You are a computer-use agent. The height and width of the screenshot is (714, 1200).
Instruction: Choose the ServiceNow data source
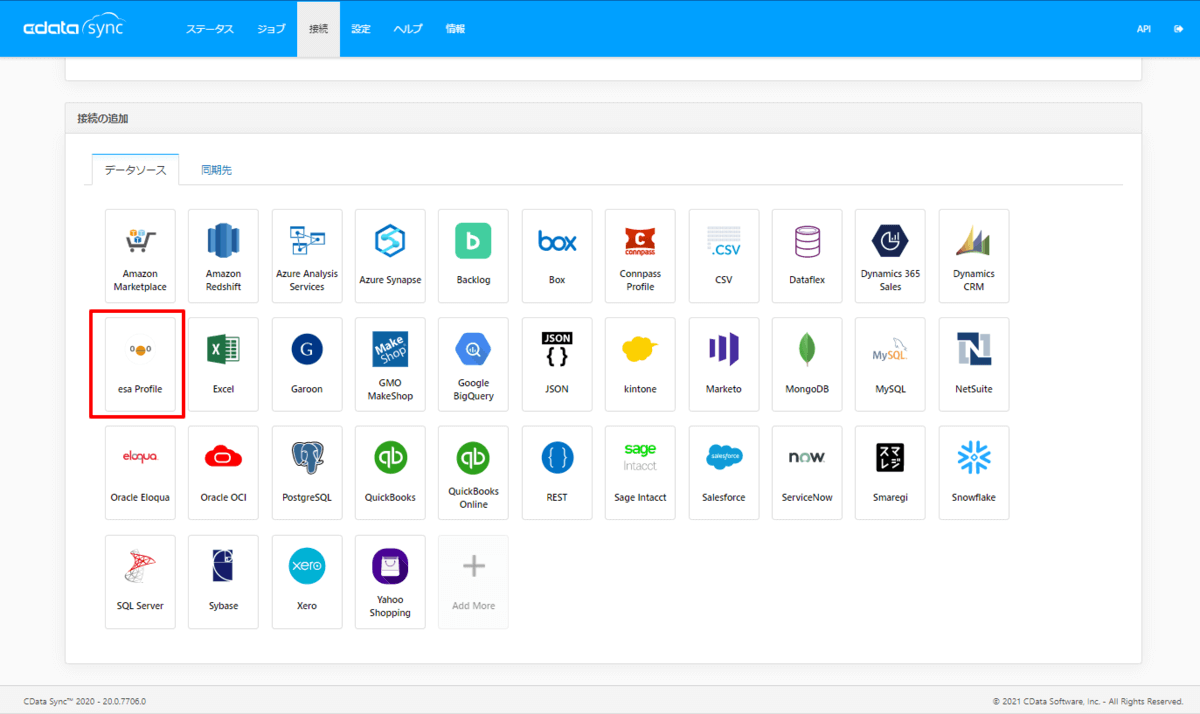tap(807, 473)
